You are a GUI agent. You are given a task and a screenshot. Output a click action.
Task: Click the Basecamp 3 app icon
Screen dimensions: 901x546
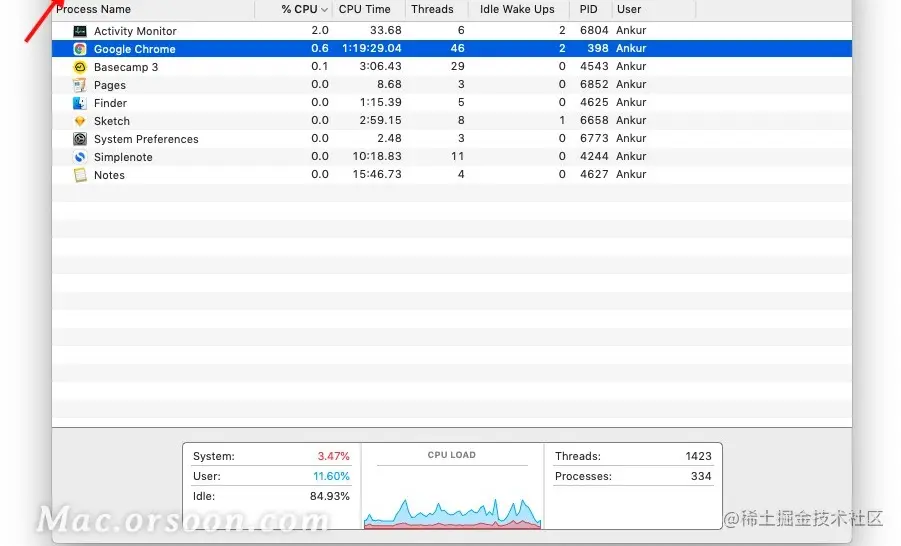pos(80,67)
